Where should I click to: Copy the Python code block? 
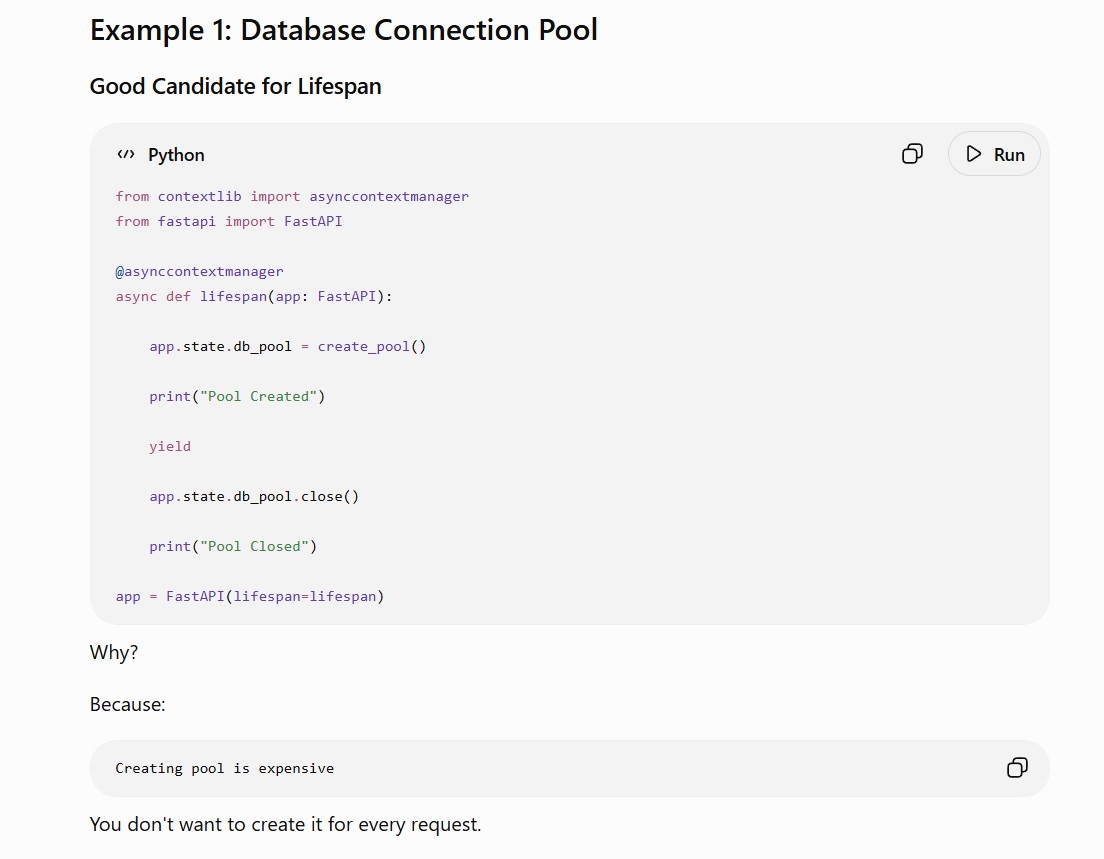[x=912, y=153]
